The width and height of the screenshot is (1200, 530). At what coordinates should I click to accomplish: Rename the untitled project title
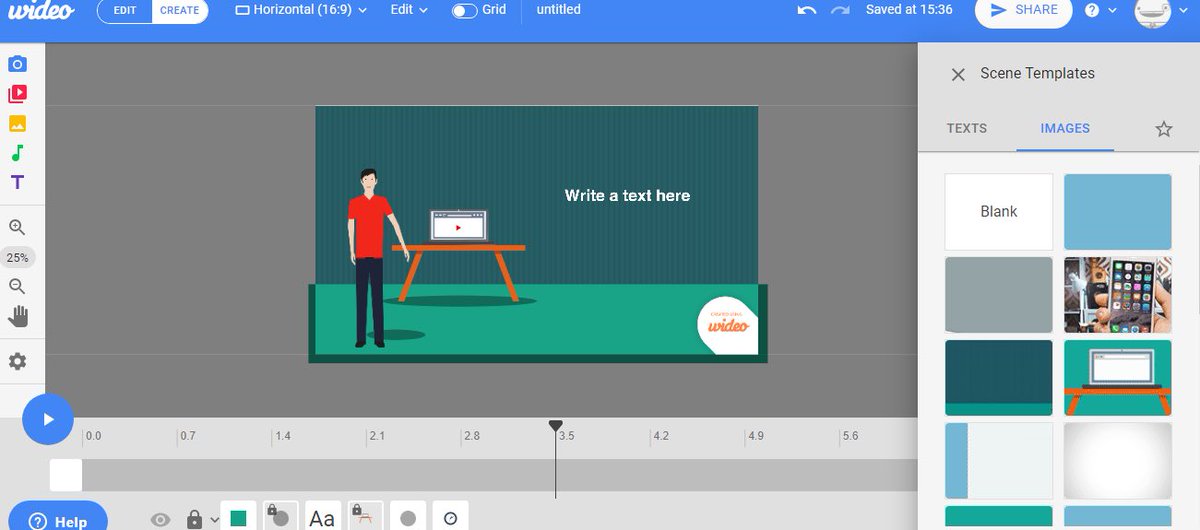tap(559, 10)
